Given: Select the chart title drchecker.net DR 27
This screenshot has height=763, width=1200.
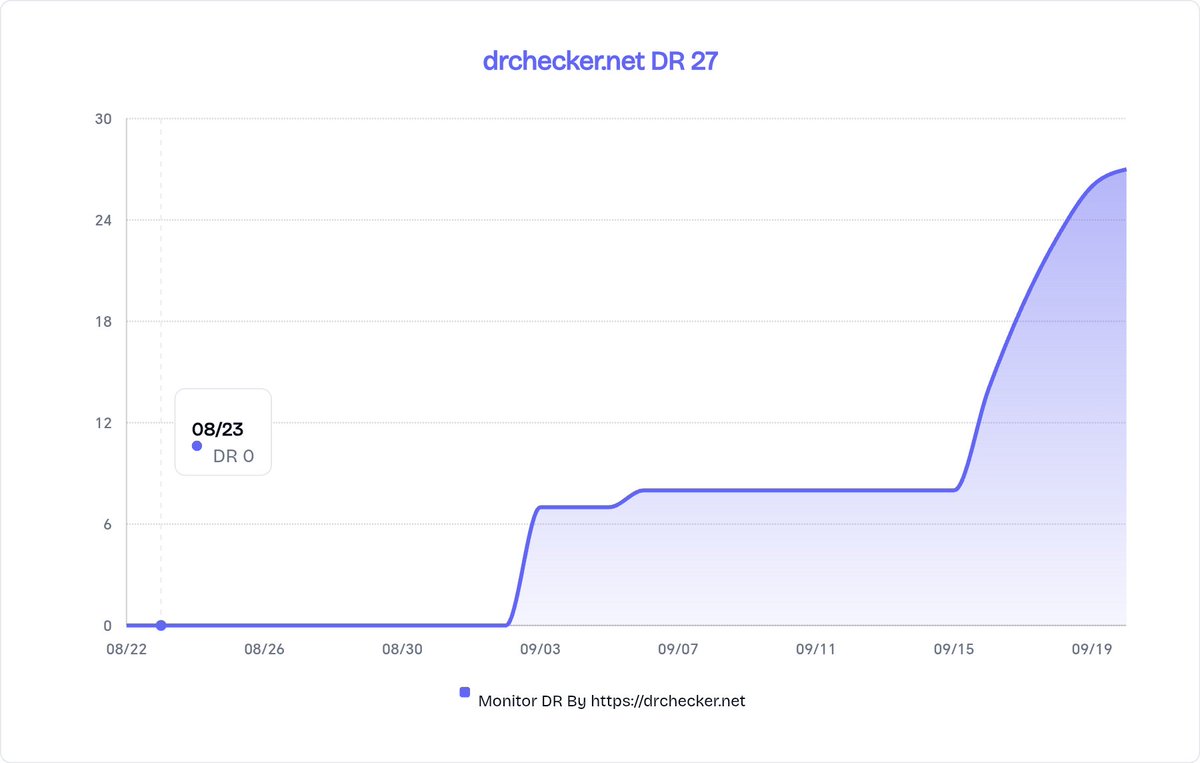Looking at the screenshot, I should point(599,60).
